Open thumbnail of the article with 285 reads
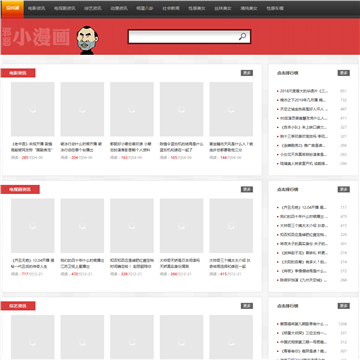Image resolution: width=360 pixels, height=360 pixels. click(x=33, y=109)
